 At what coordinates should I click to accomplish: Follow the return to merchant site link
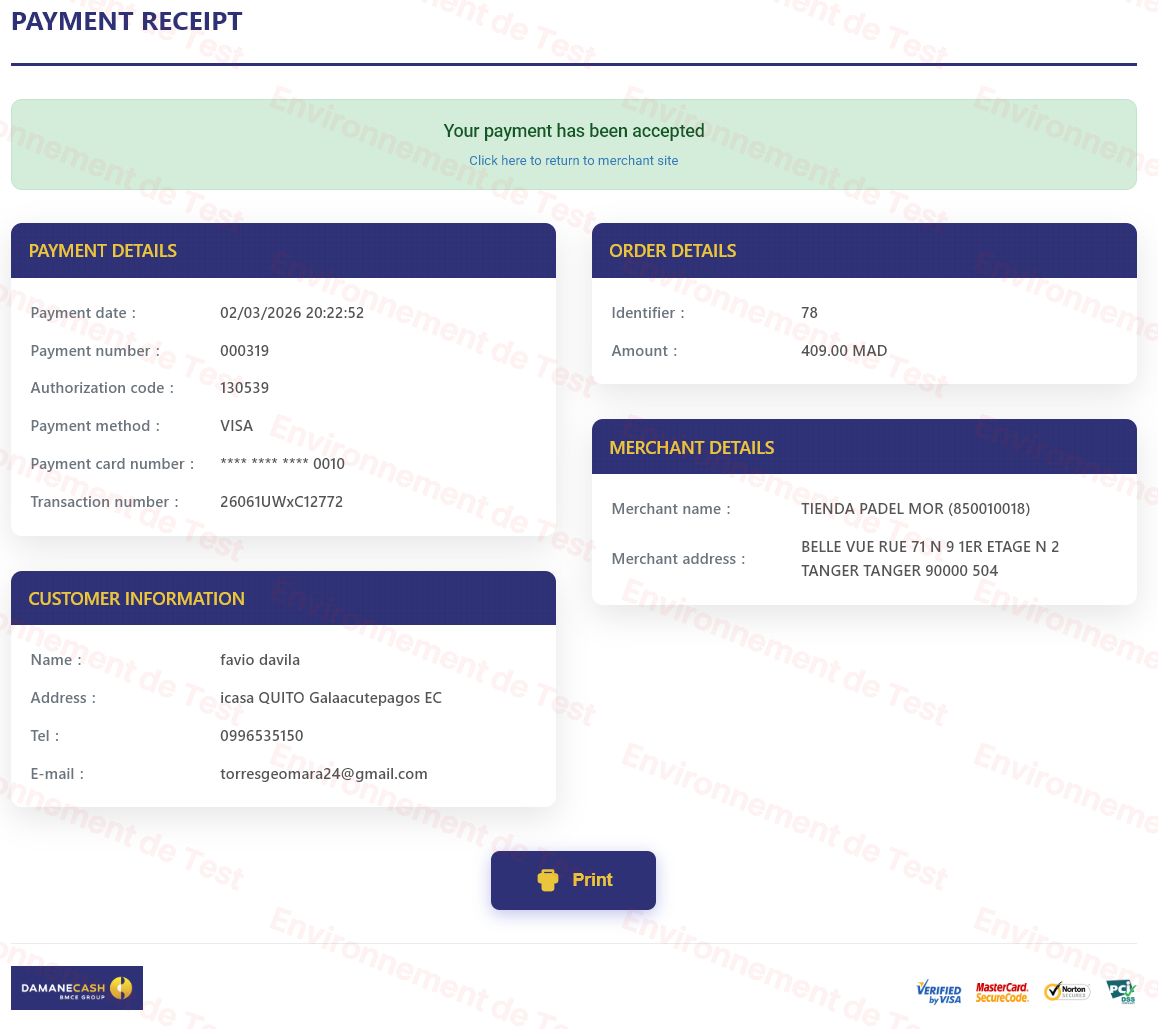573,161
